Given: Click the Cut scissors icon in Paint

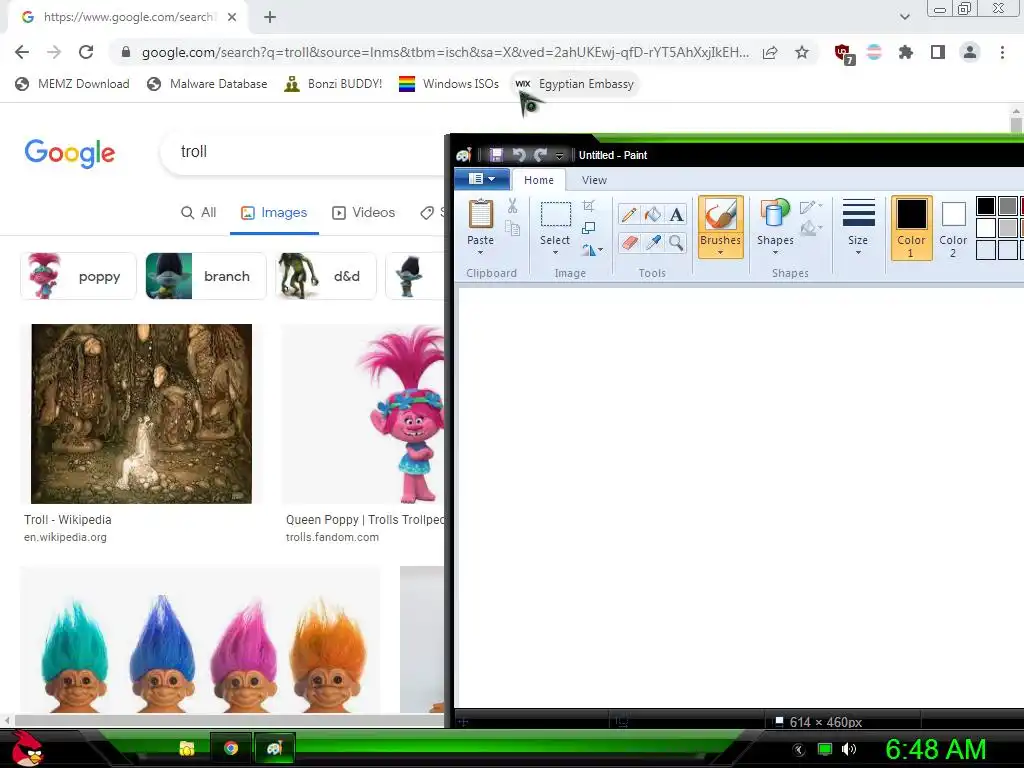Looking at the screenshot, I should (x=513, y=206).
